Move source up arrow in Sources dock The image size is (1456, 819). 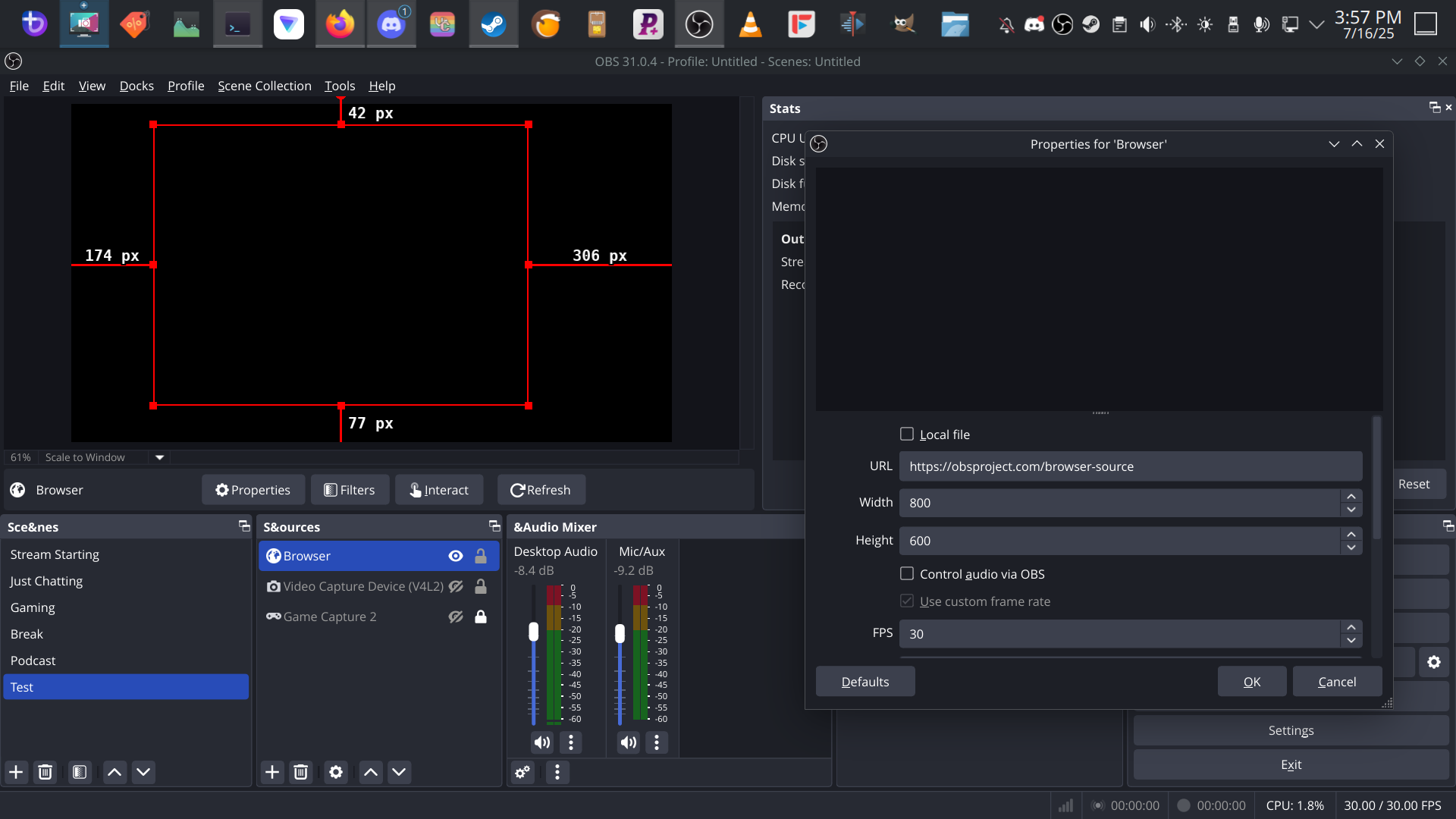coord(371,772)
